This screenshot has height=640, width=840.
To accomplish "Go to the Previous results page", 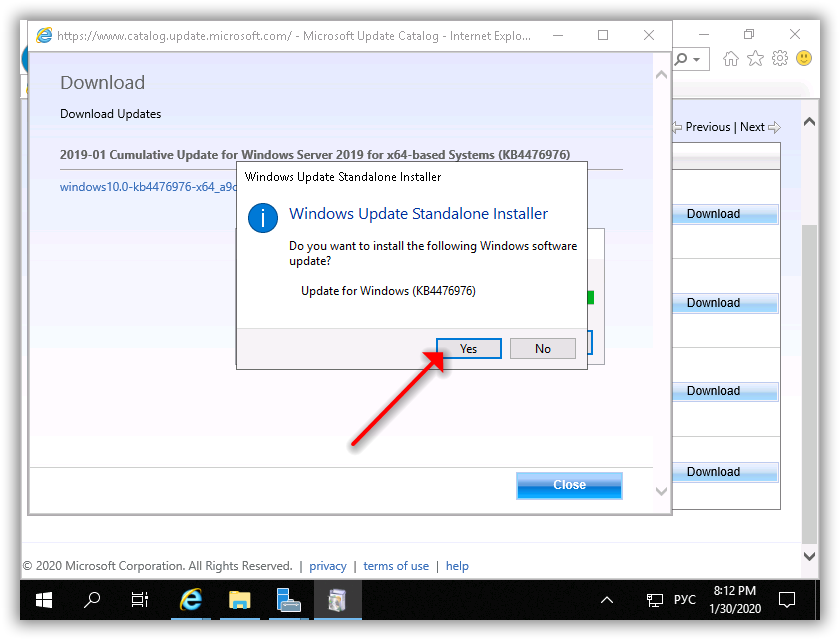I will [708, 127].
